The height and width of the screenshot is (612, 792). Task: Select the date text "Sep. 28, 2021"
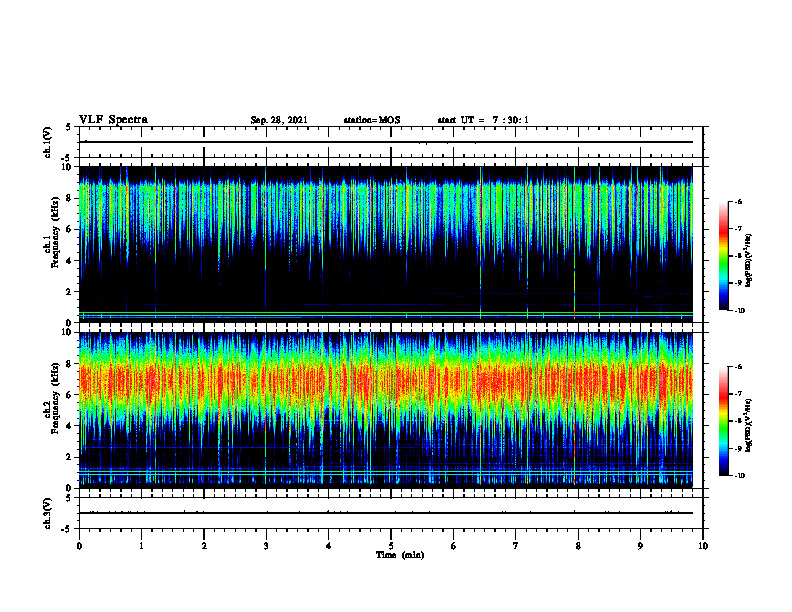tap(279, 120)
